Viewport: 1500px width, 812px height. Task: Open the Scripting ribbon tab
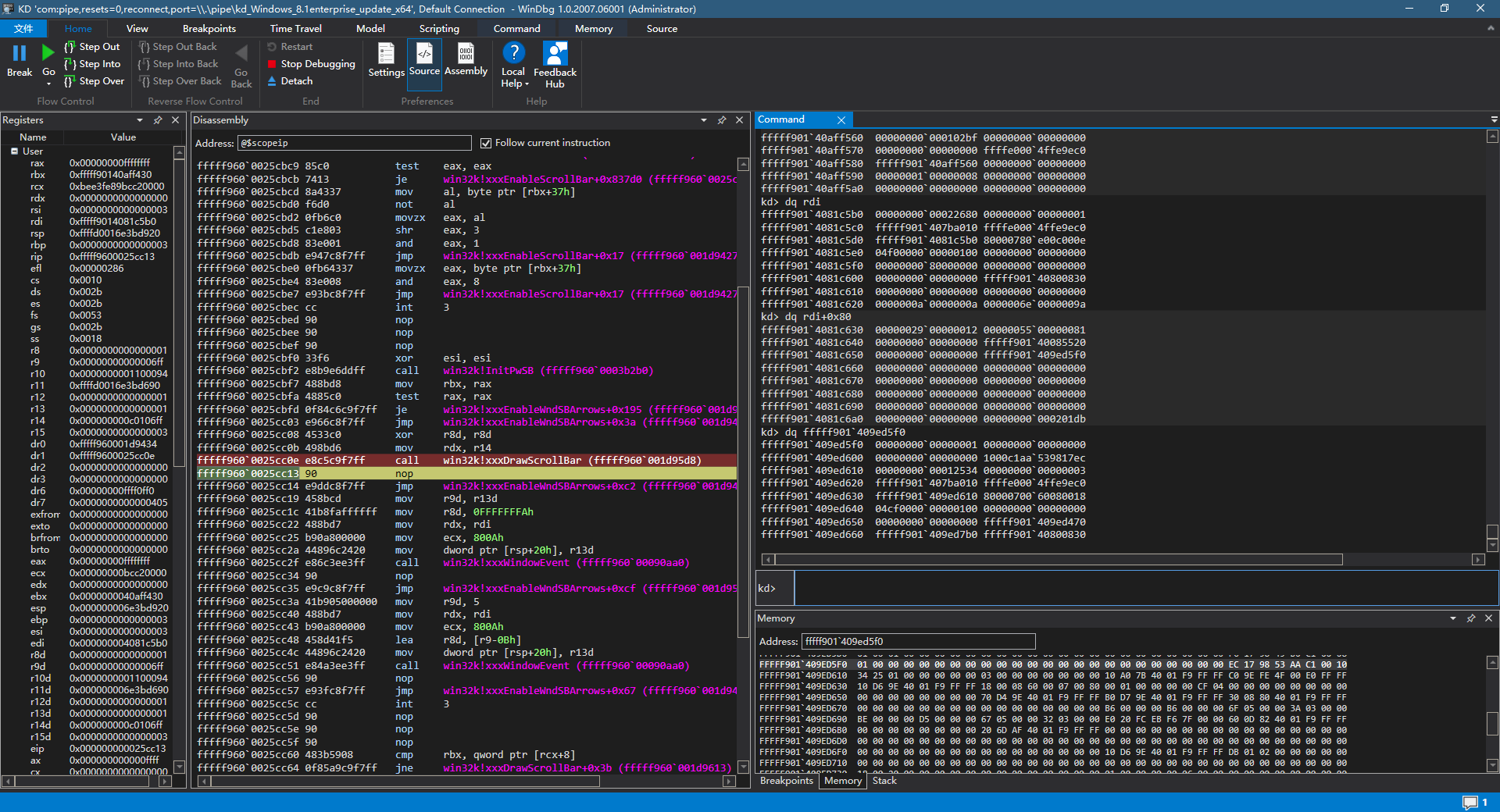[x=439, y=29]
